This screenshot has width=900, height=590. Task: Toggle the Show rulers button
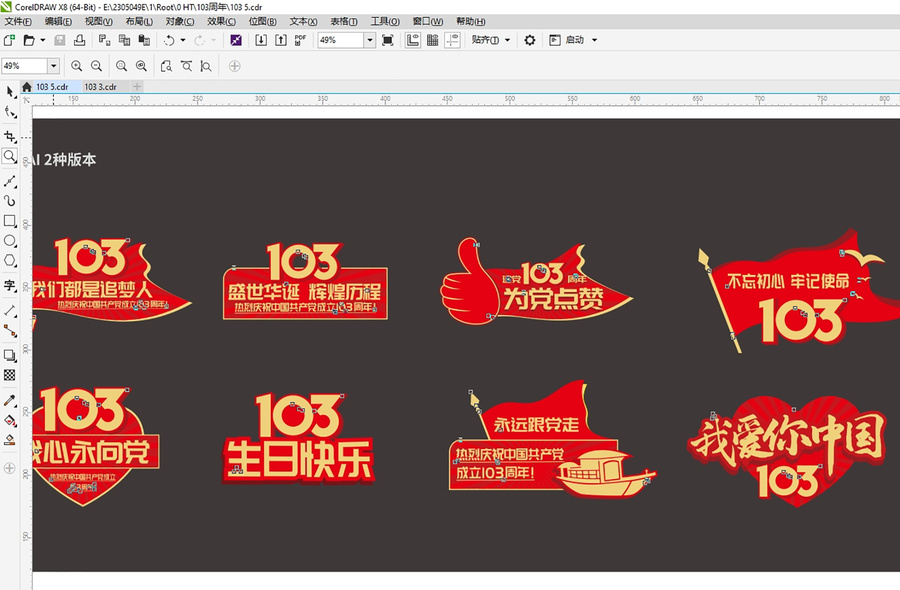[x=413, y=40]
